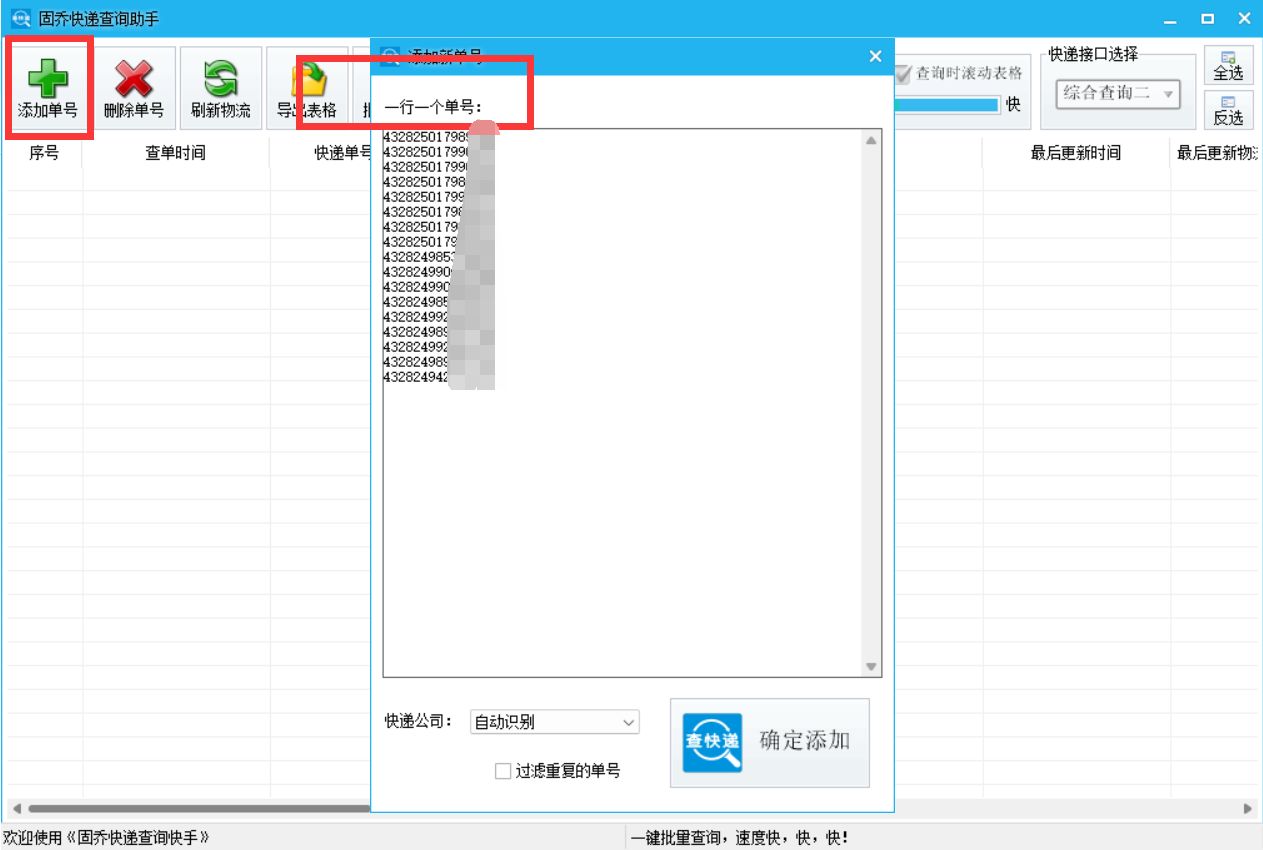
Task: Close the 添加新单号 dialog
Action: [875, 57]
